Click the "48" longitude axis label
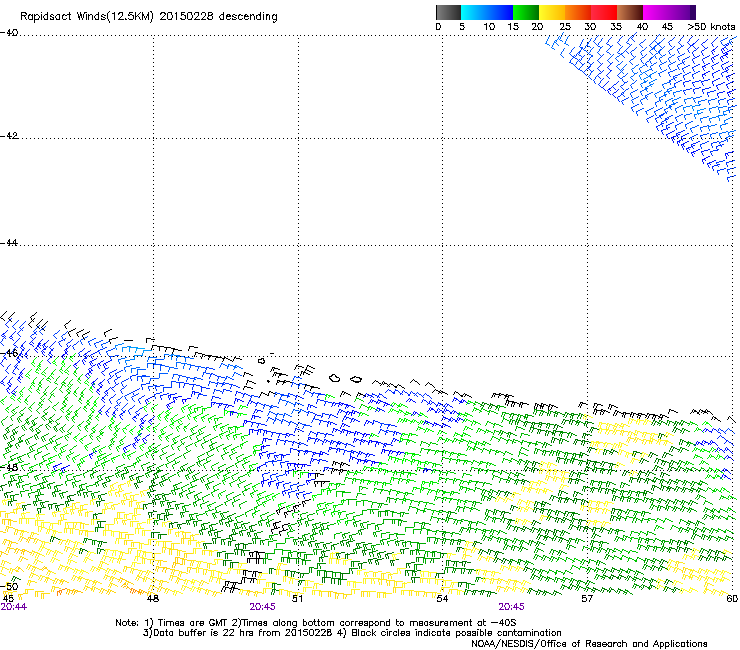This screenshot has height=650, width=740. (x=153, y=599)
